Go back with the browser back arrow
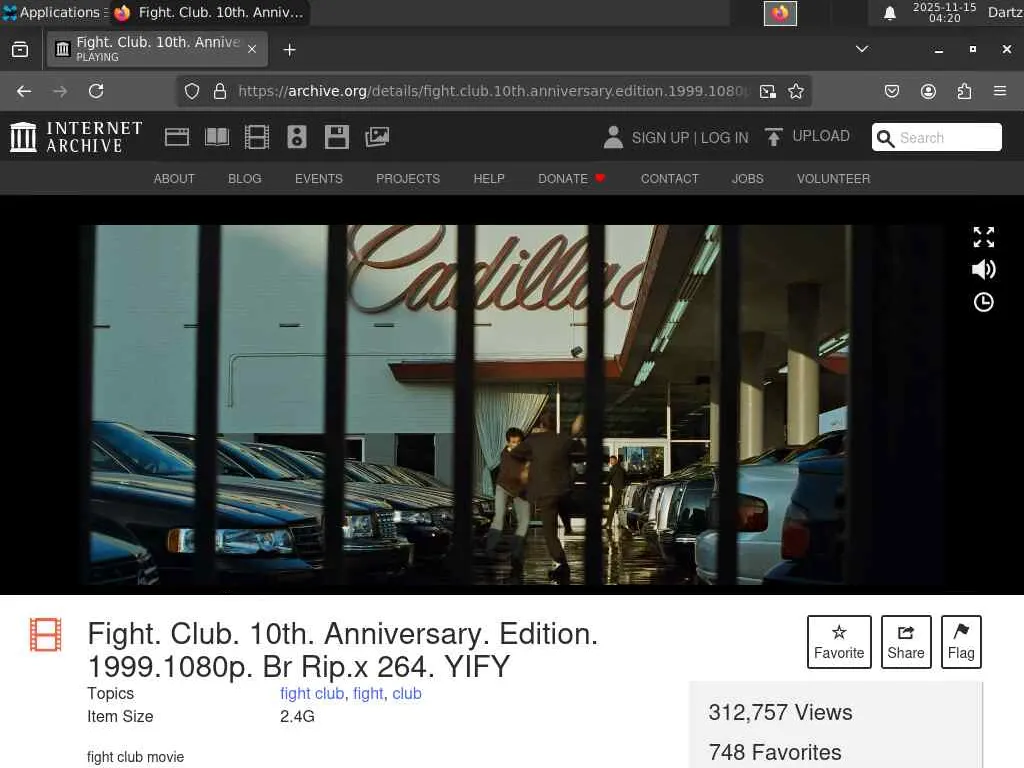This screenshot has height=768, width=1024. tap(24, 91)
